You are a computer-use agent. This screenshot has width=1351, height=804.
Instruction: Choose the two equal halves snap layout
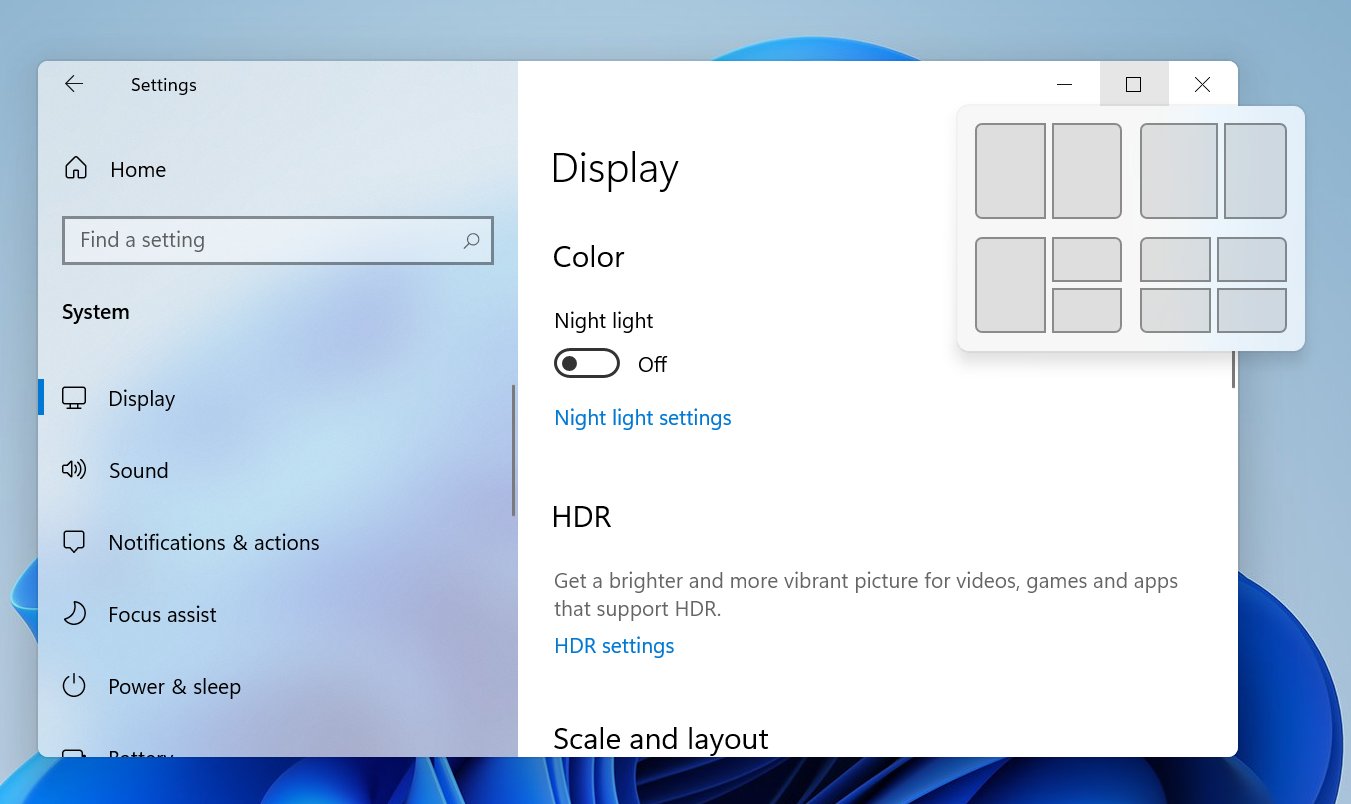coord(1048,170)
